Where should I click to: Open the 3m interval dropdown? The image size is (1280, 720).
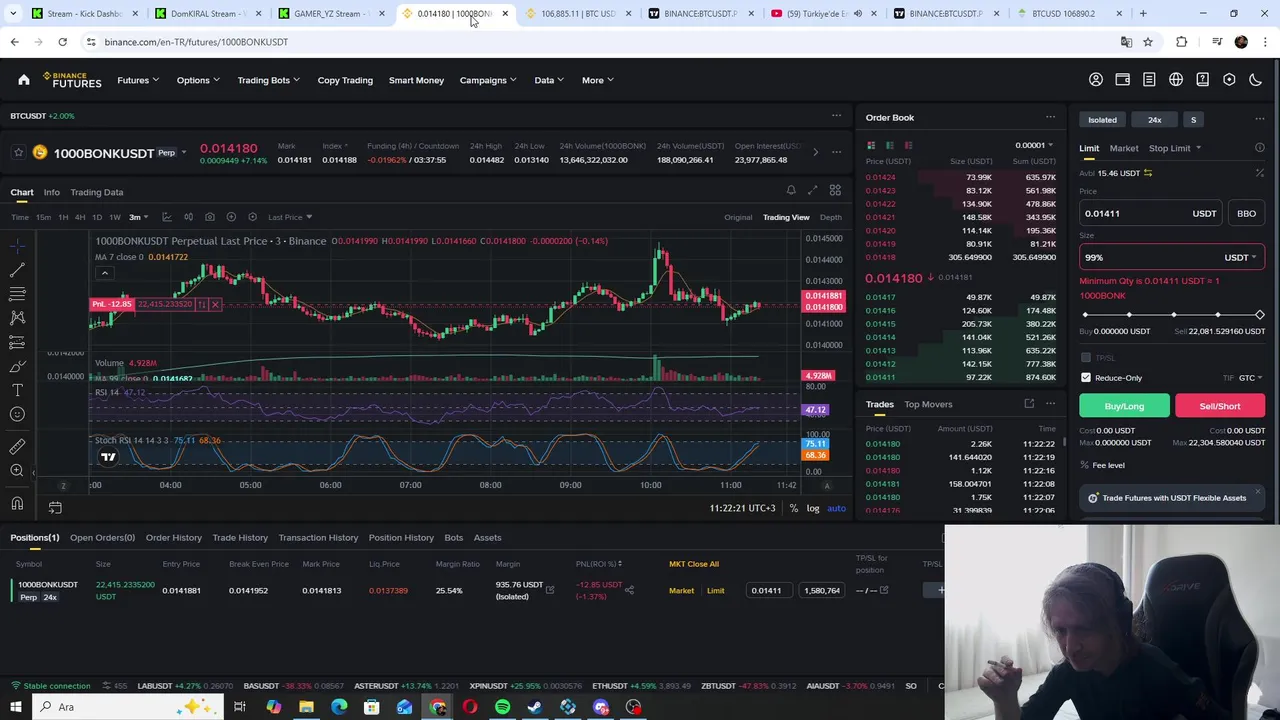coord(138,217)
